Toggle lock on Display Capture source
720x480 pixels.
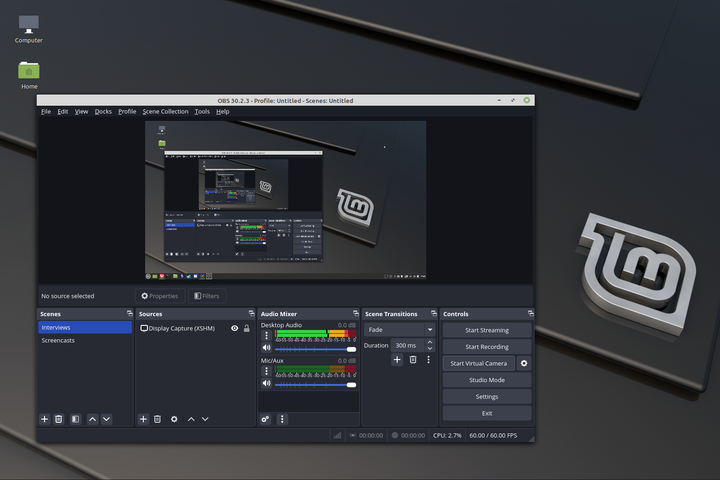click(x=247, y=328)
